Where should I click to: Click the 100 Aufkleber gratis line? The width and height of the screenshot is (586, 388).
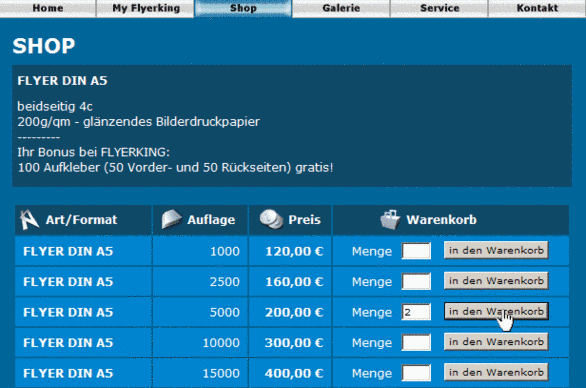point(175,168)
